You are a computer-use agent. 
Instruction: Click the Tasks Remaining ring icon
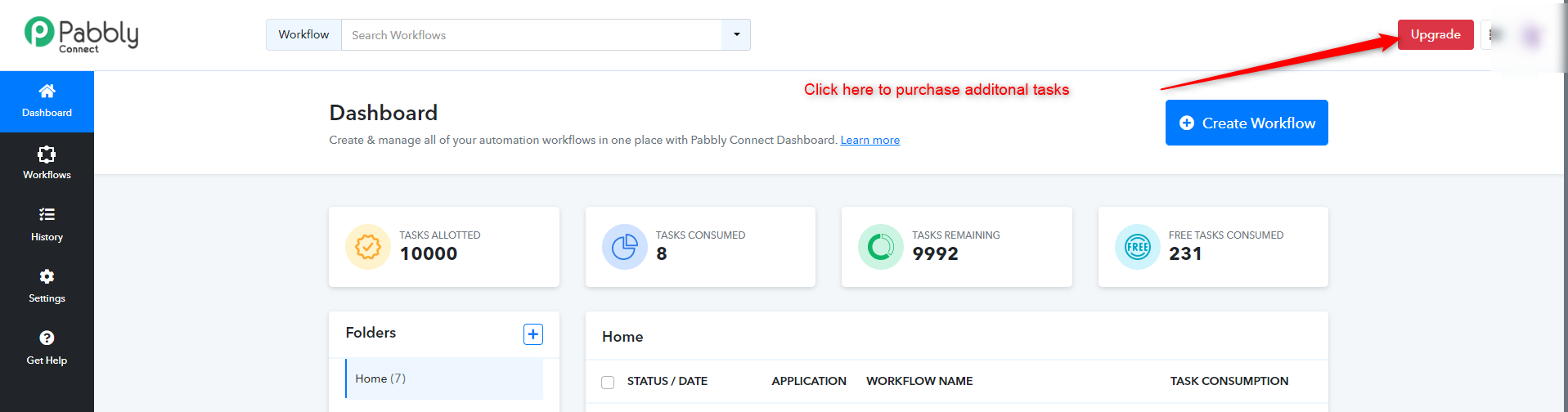tap(881, 247)
